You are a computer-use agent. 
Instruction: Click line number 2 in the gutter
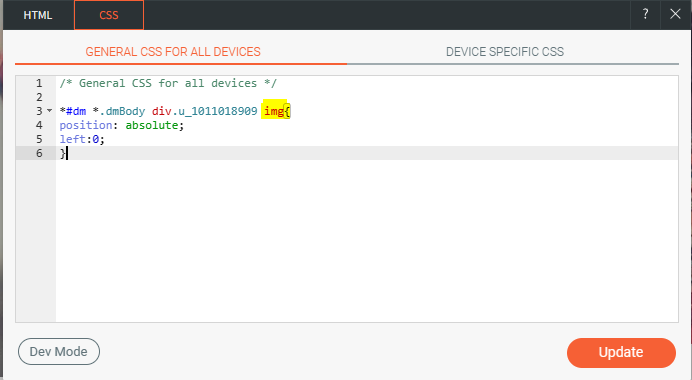[x=39, y=97]
